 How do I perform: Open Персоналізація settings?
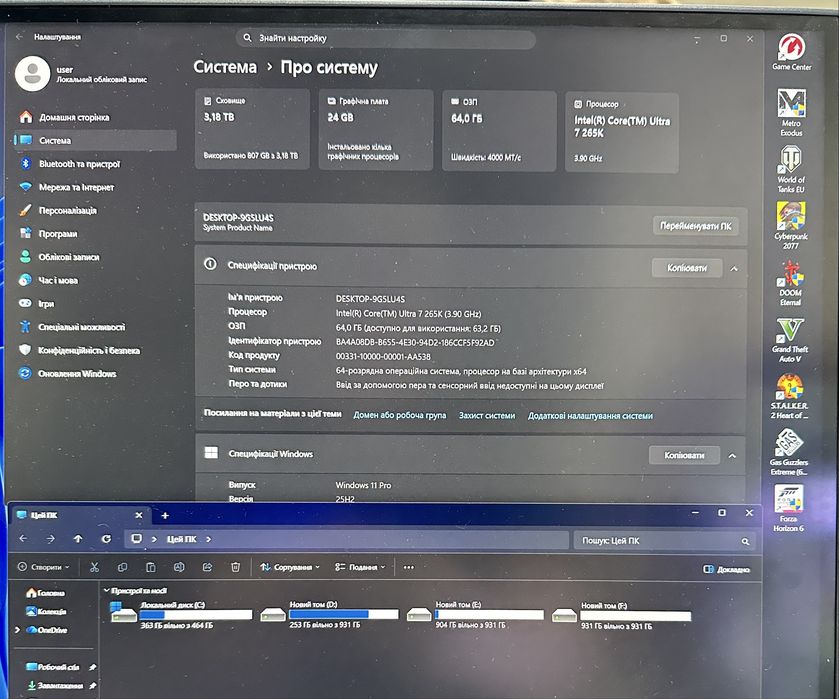click(95, 210)
